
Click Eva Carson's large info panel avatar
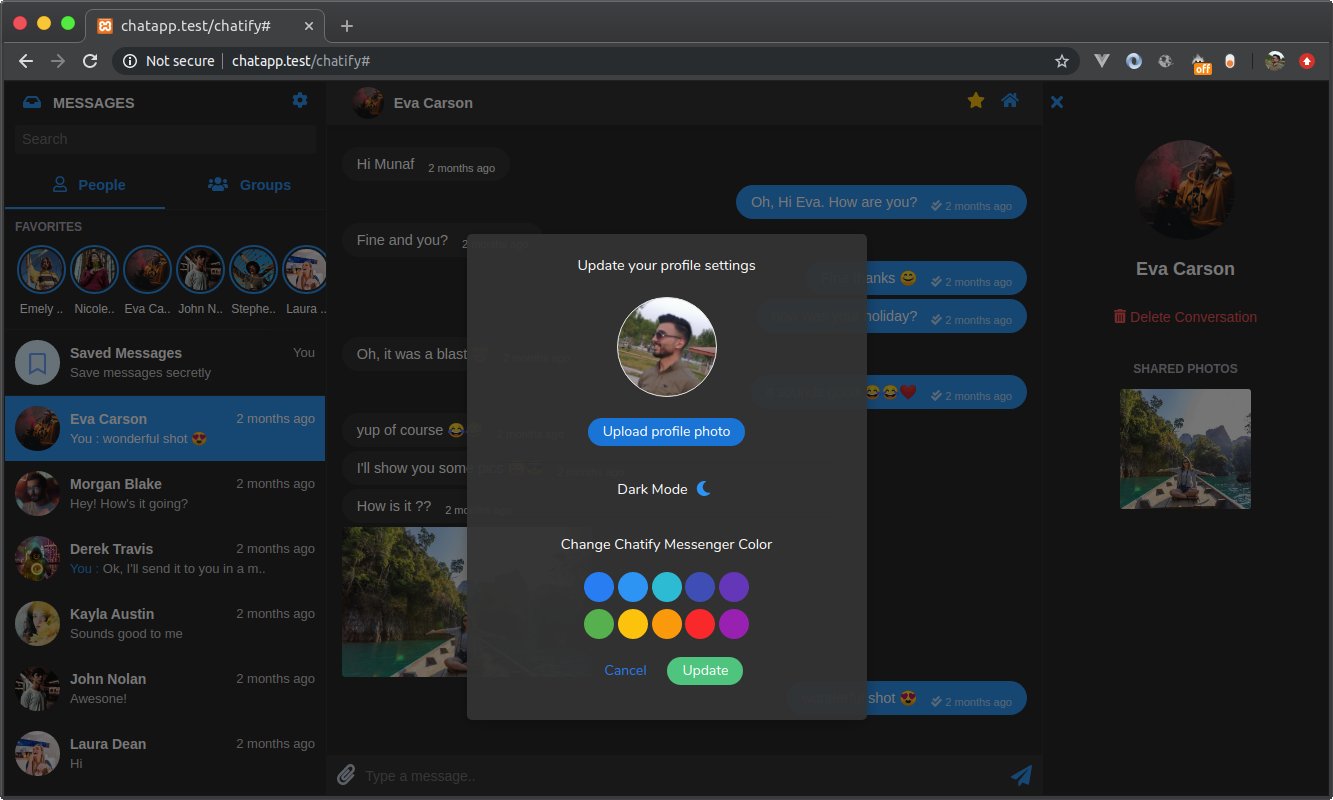click(x=1185, y=190)
